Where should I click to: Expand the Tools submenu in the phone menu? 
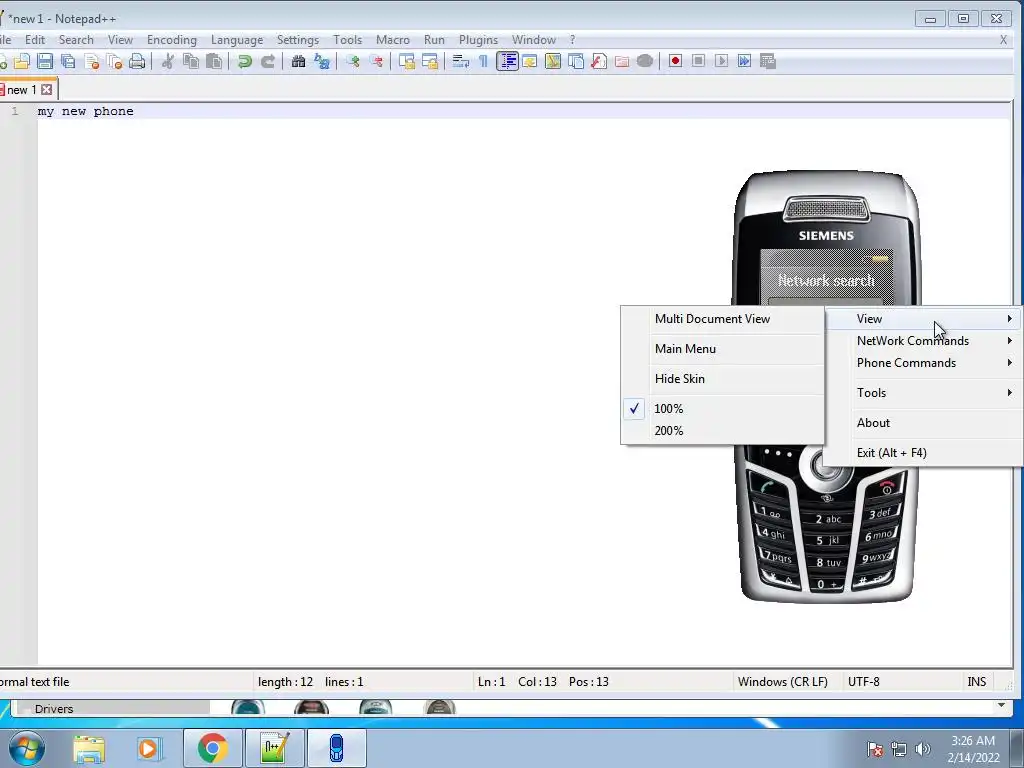coord(923,393)
